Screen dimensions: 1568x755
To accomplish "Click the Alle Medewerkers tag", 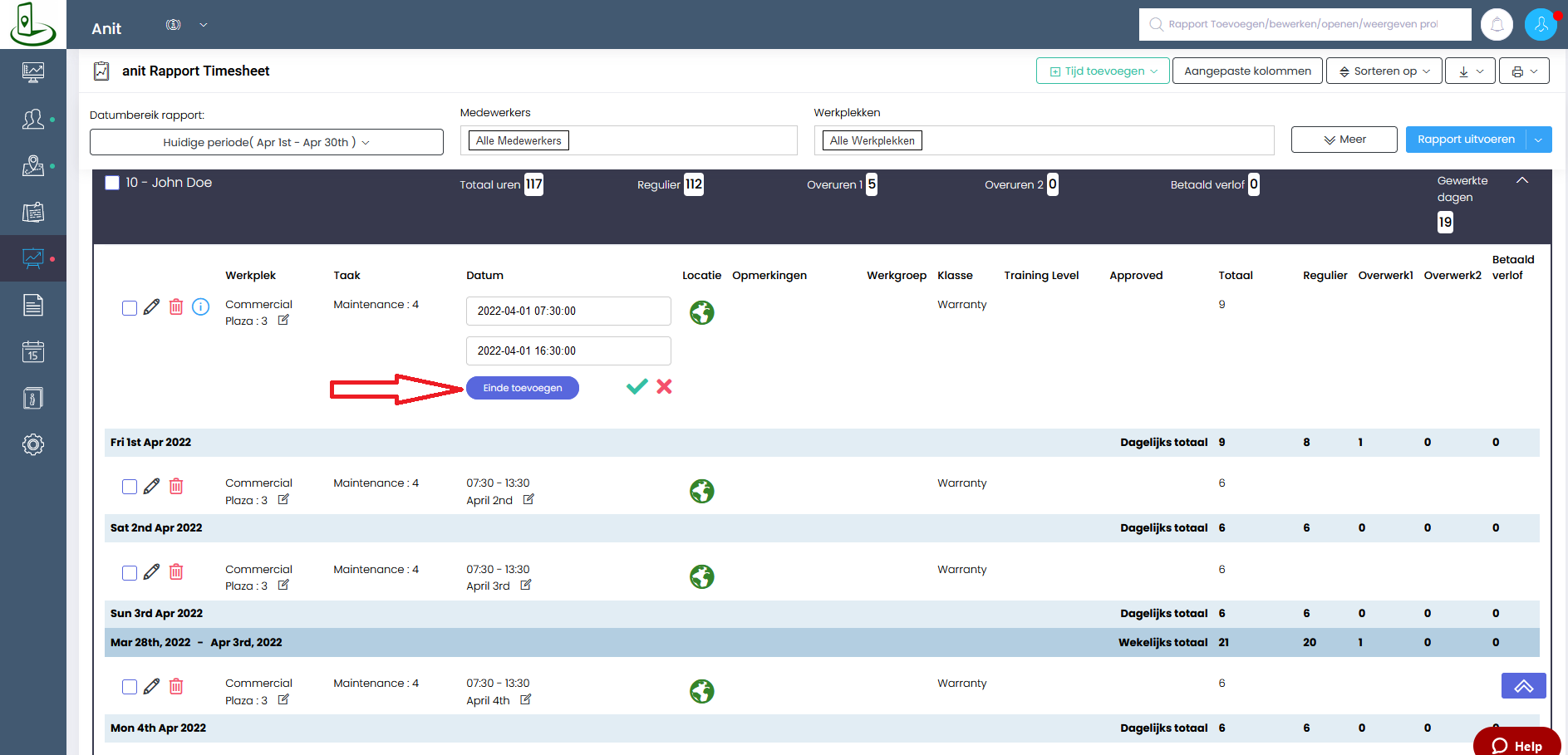I will (519, 140).
